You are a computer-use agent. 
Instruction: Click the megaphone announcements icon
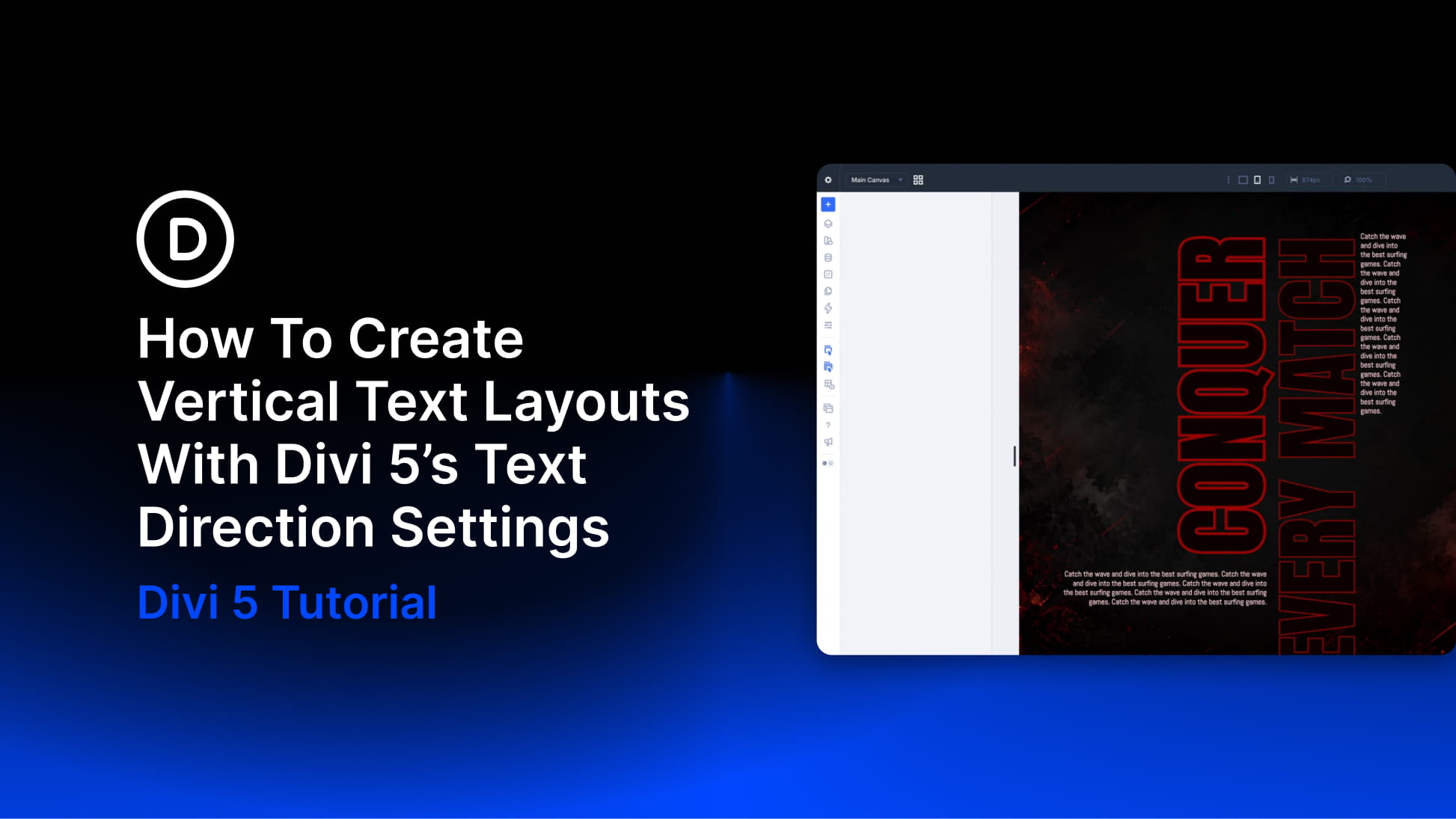click(x=828, y=442)
